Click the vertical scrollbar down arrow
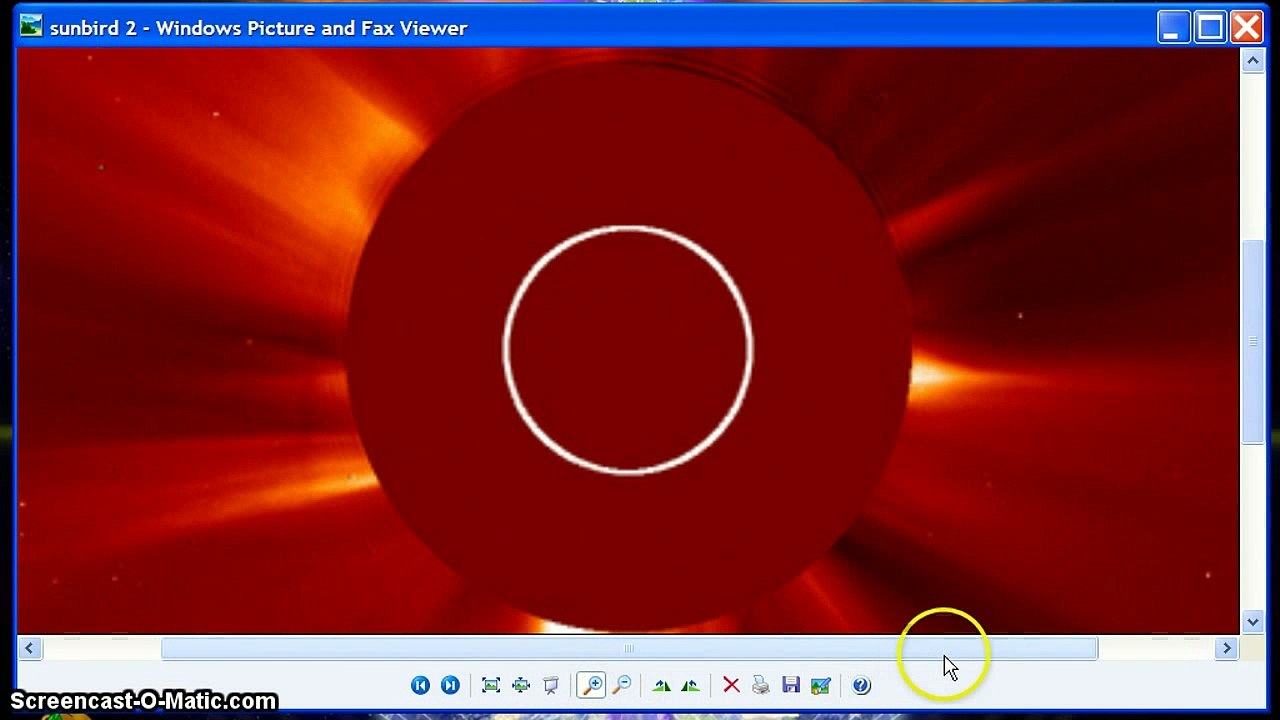This screenshot has height=720, width=1280. (1254, 622)
